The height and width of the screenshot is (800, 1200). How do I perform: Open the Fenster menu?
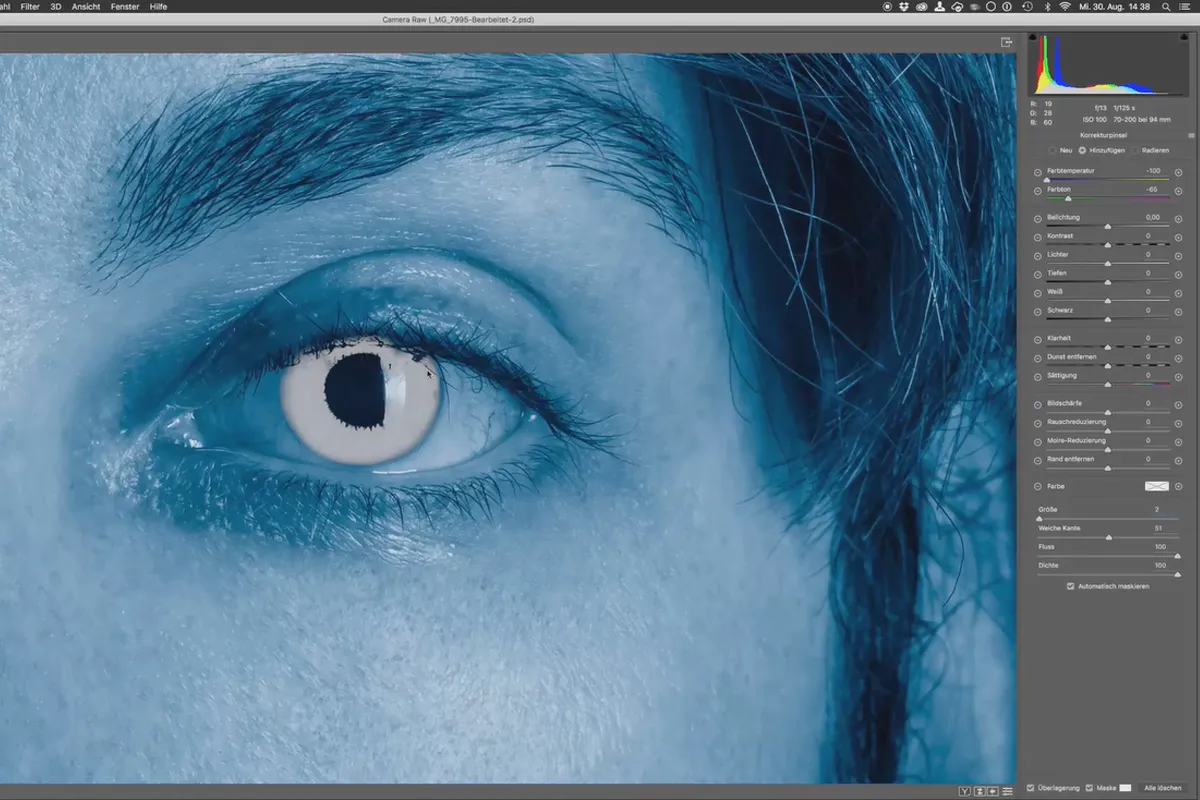coord(125,6)
